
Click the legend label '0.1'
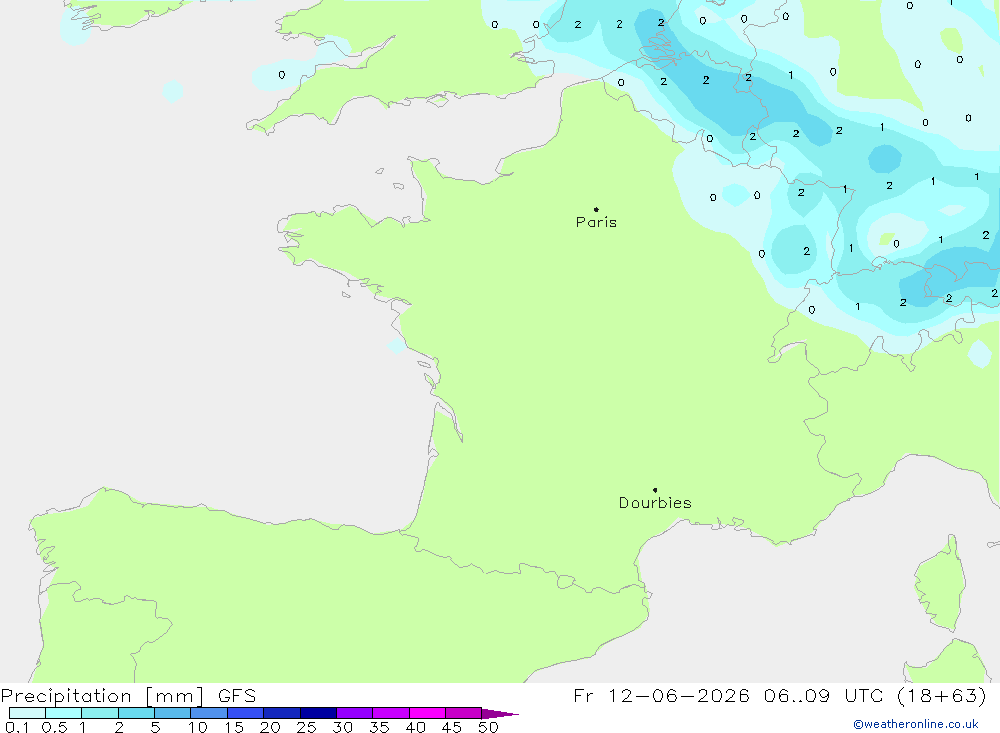point(17,727)
